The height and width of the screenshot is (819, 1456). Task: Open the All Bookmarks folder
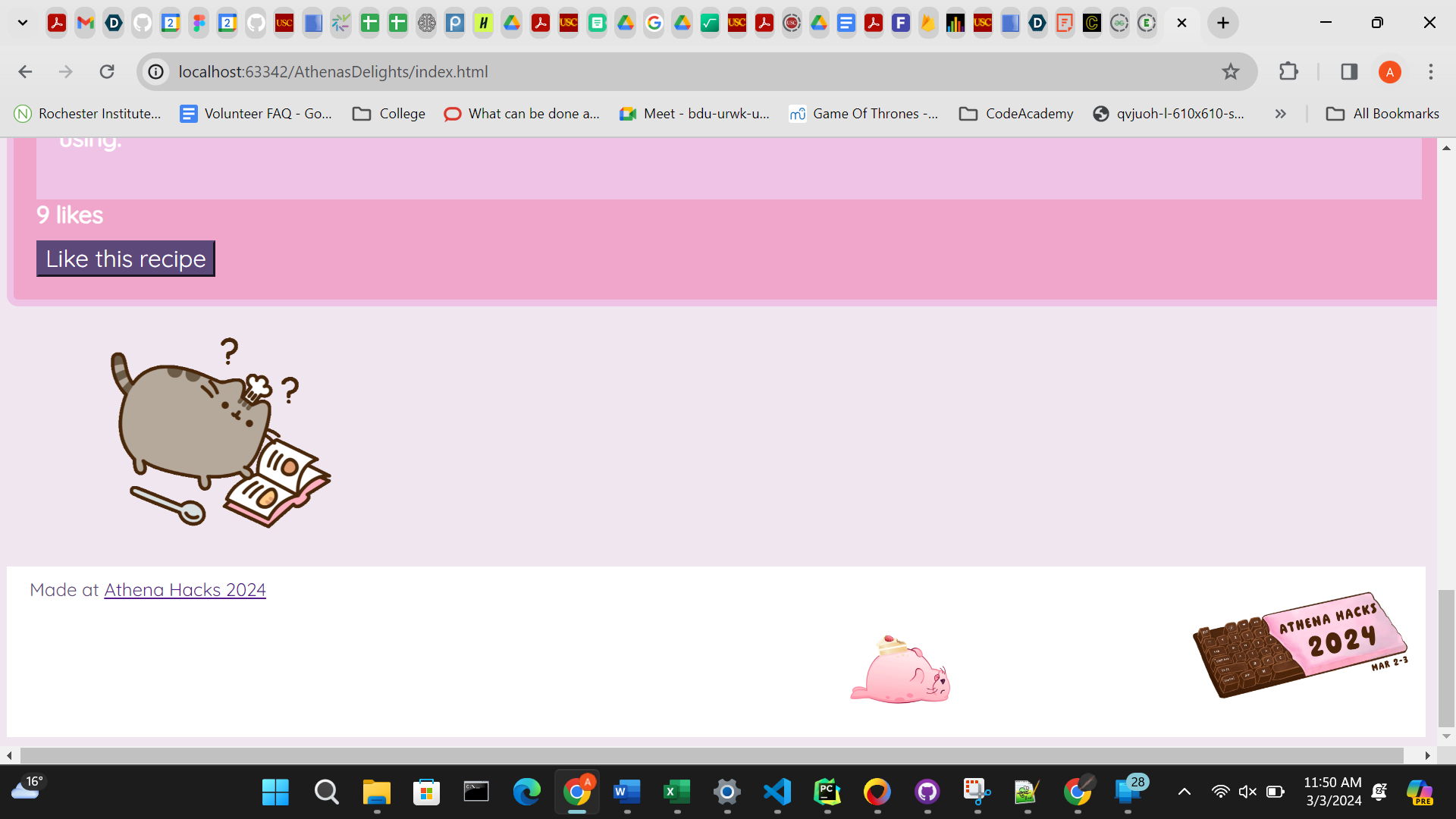1382,114
